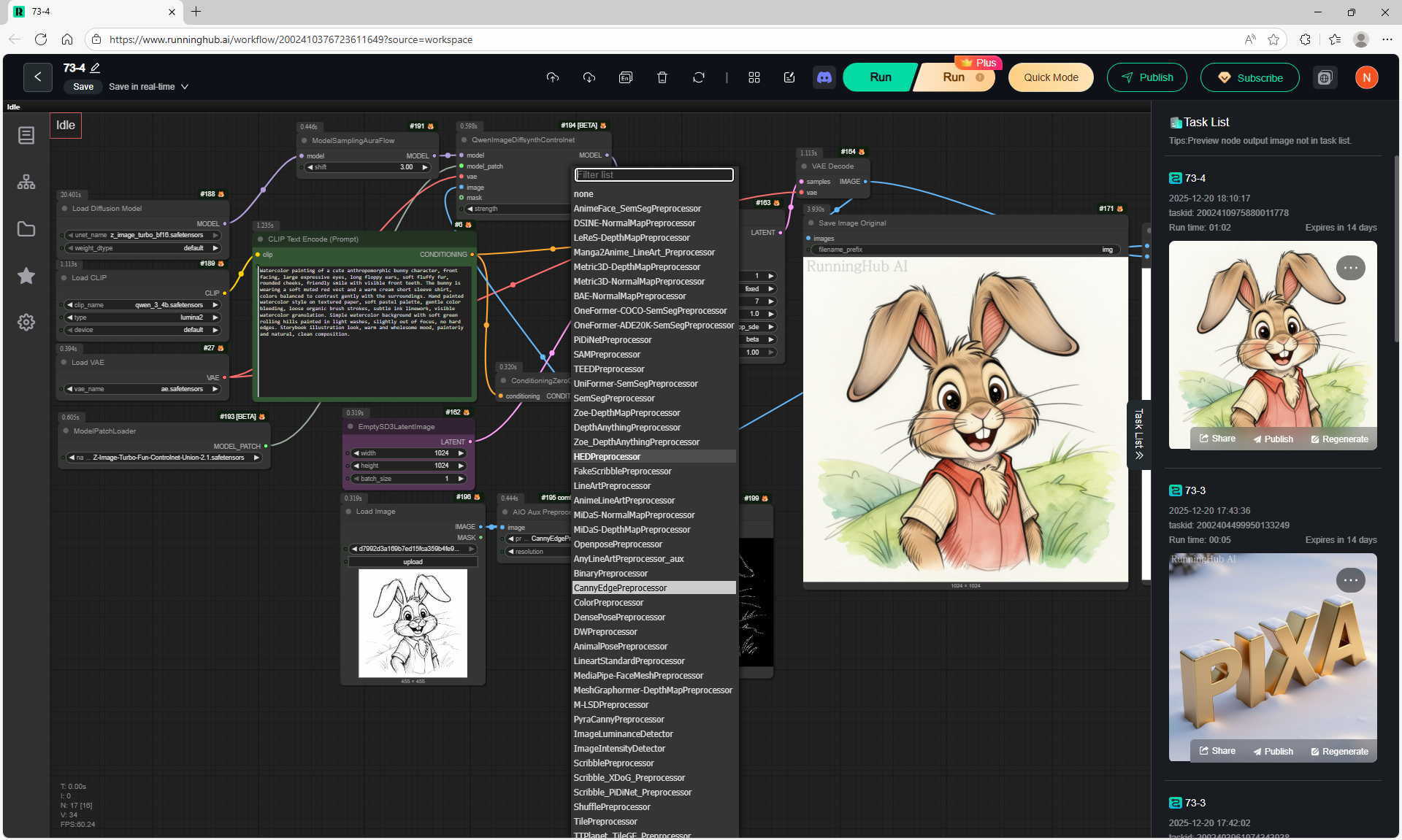Click the cloud download icon in the toolbar
The image size is (1402, 840).
pos(589,77)
